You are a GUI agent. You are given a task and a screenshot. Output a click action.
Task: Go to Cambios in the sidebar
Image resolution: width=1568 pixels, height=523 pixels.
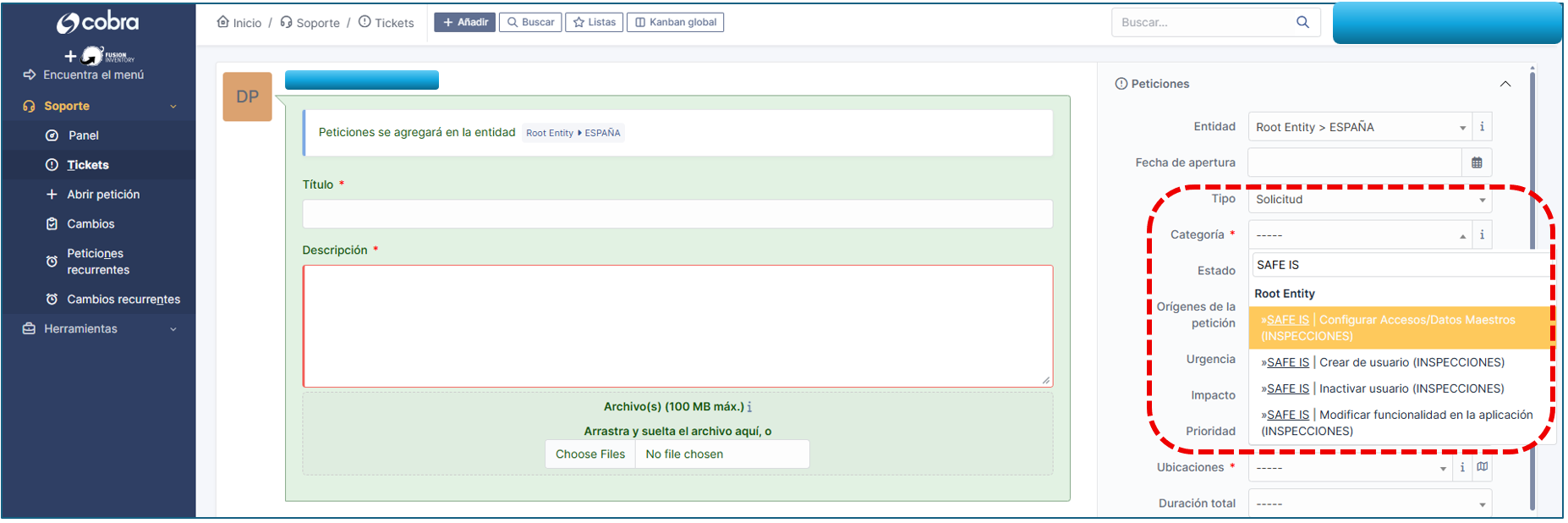click(90, 224)
